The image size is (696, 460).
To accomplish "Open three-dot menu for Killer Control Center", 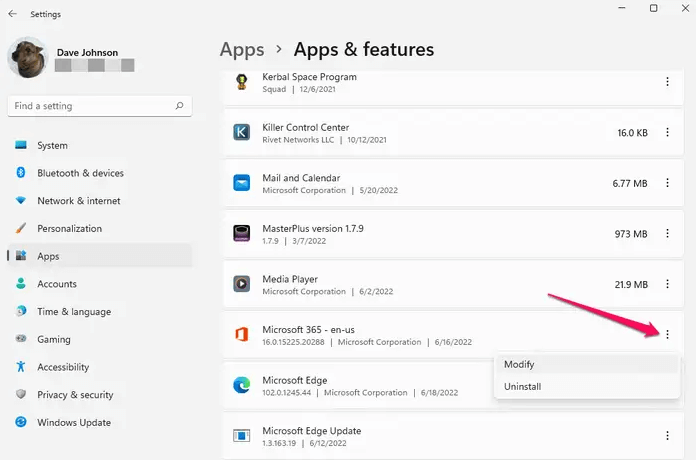I will (x=667, y=132).
